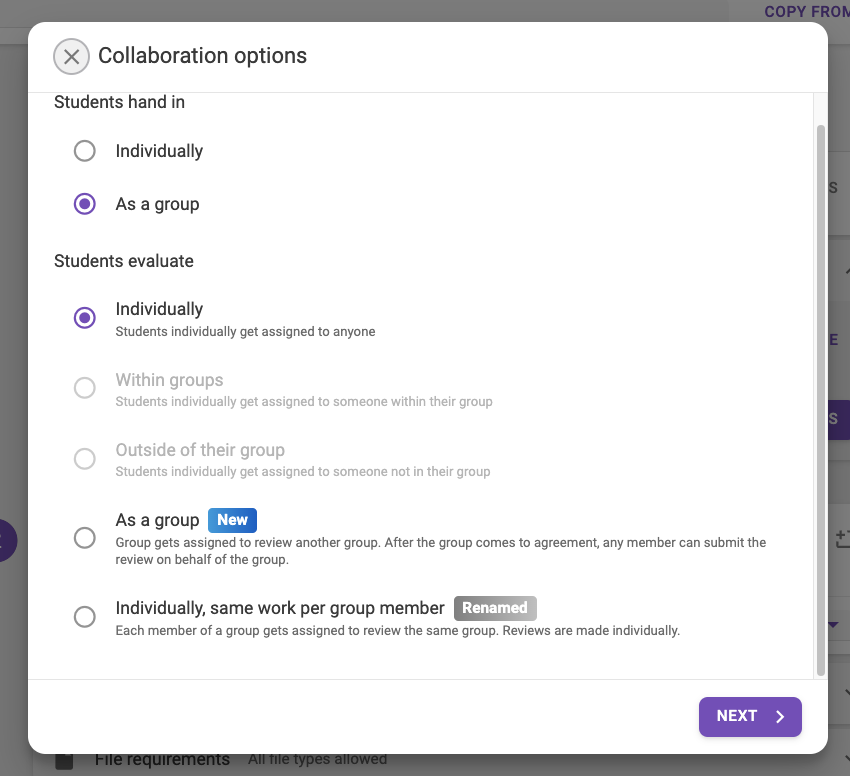
Task: Click the Collaboration options title text
Action: click(202, 56)
